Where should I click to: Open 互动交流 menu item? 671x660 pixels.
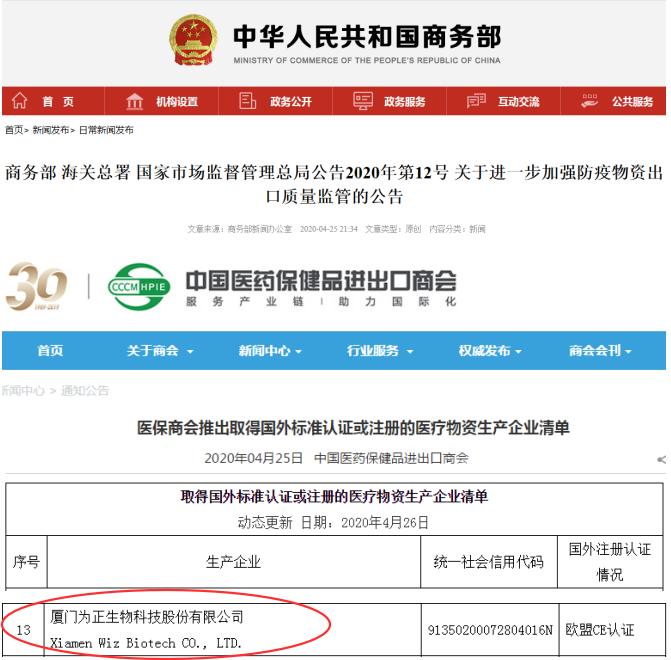click(519, 101)
